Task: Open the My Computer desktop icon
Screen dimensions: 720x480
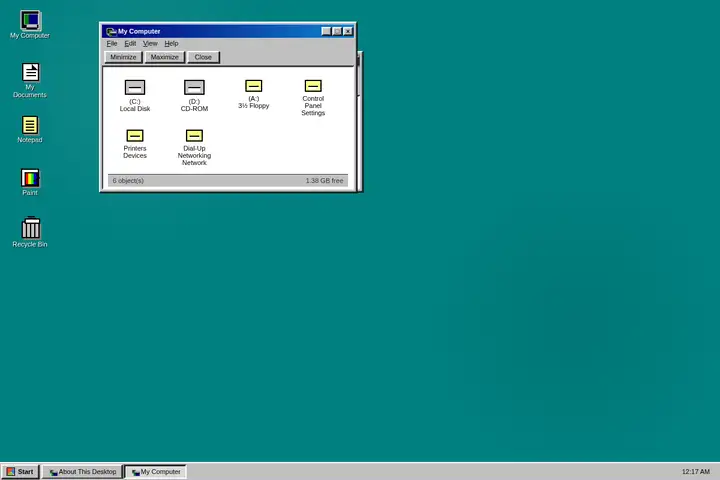Action: click(30, 24)
